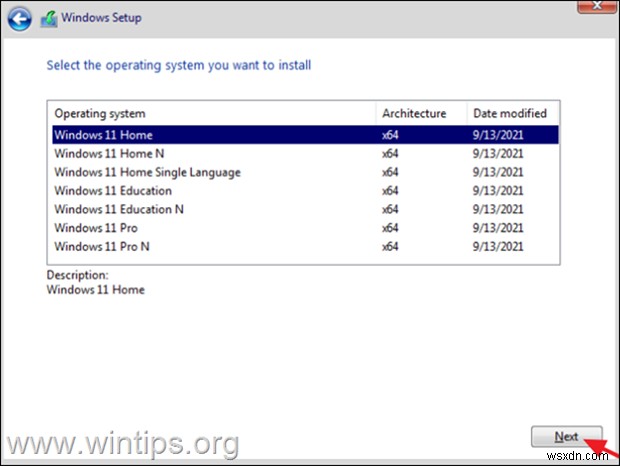
Task: Click the "Select the operating system" heading
Action: pyautogui.click(x=179, y=65)
